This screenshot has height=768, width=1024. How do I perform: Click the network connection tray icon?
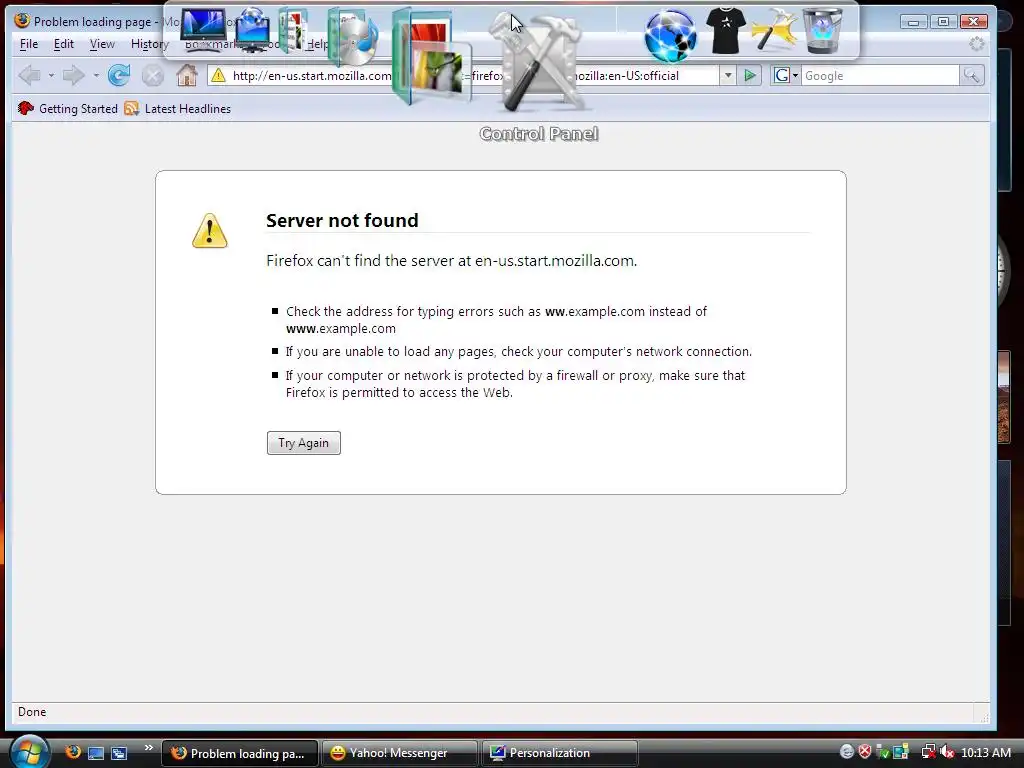point(927,752)
